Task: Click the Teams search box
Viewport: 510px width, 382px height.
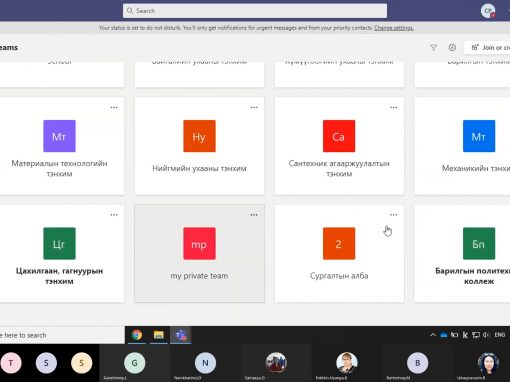Action: (x=255, y=11)
